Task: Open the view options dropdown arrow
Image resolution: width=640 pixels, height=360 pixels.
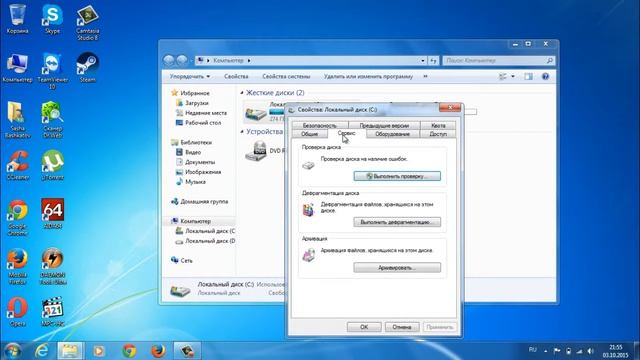Action: point(513,77)
